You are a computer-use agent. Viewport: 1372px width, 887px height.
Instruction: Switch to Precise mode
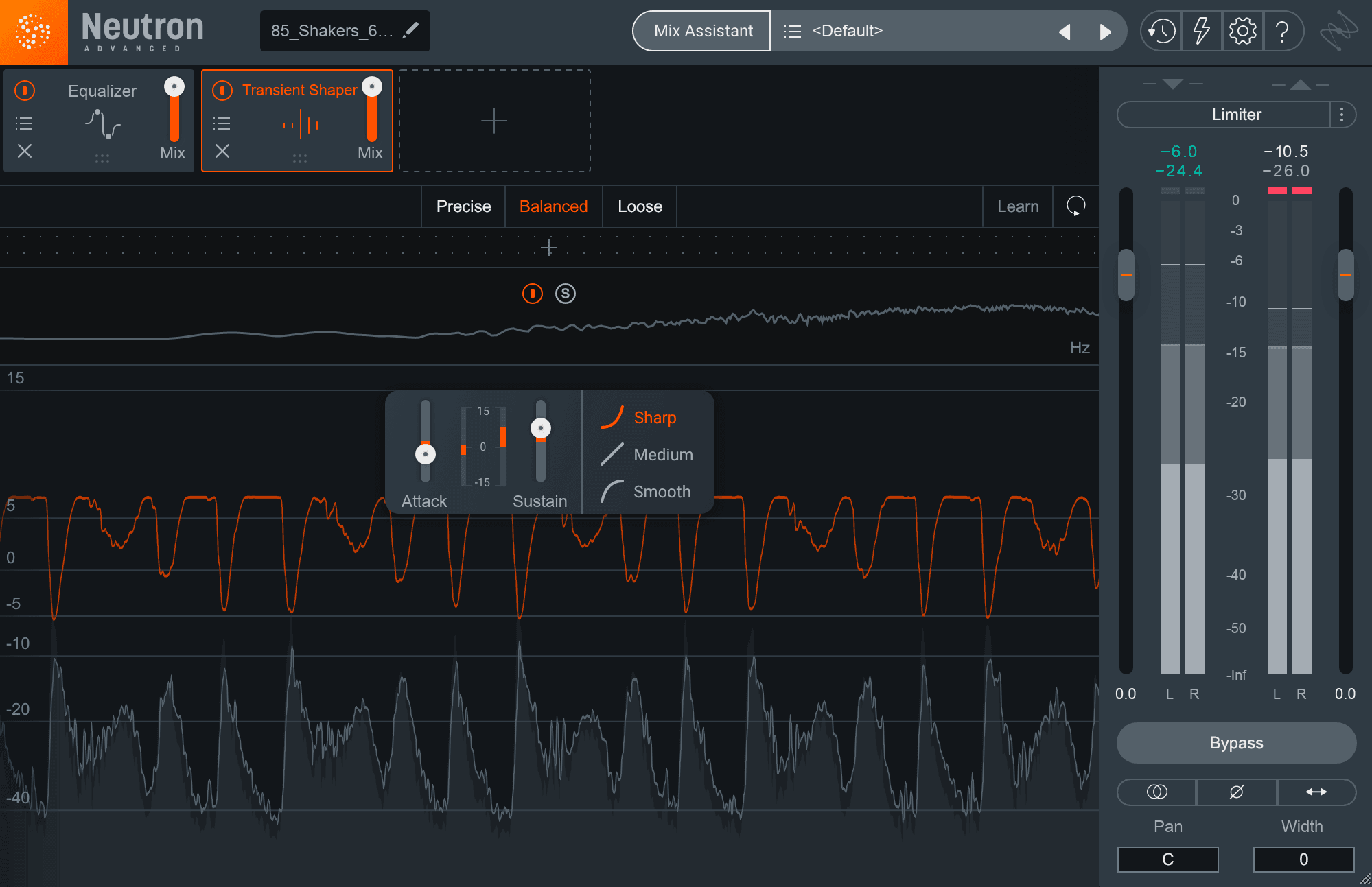[463, 206]
